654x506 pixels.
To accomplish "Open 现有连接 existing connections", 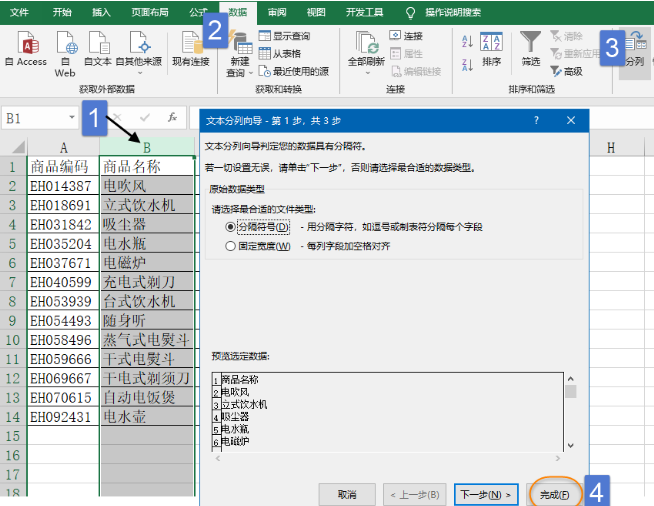I will click(191, 49).
